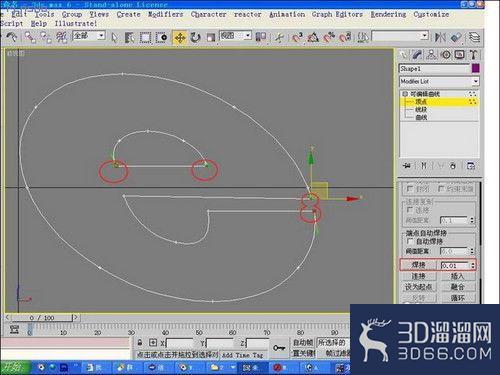Click Remove Modifier from stack icon
Viewport: 500px width, 375px height.
point(452,165)
